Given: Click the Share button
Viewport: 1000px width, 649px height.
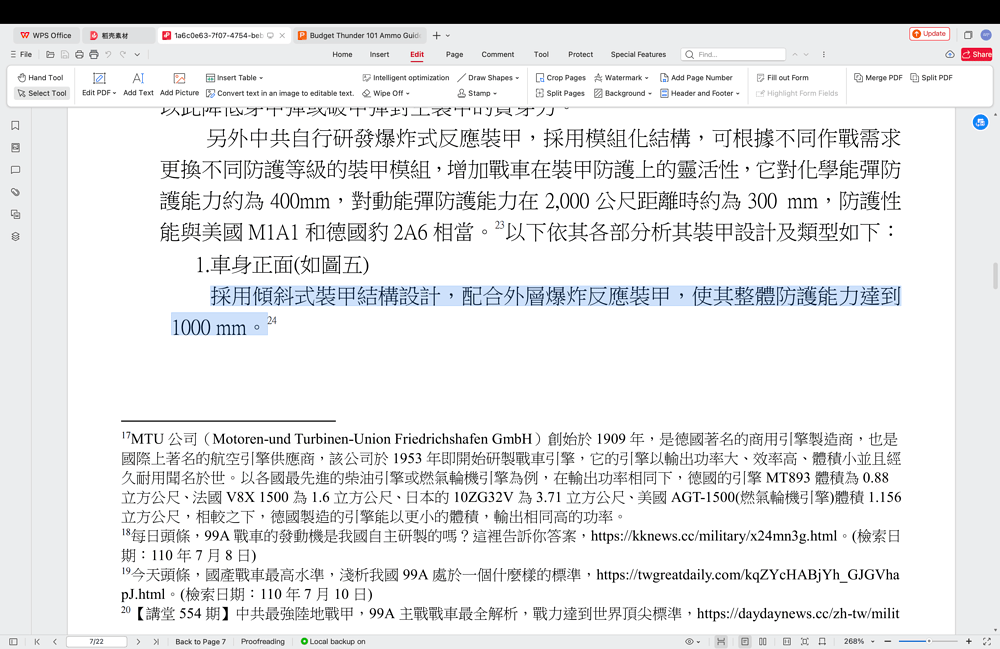Looking at the screenshot, I should [976, 55].
